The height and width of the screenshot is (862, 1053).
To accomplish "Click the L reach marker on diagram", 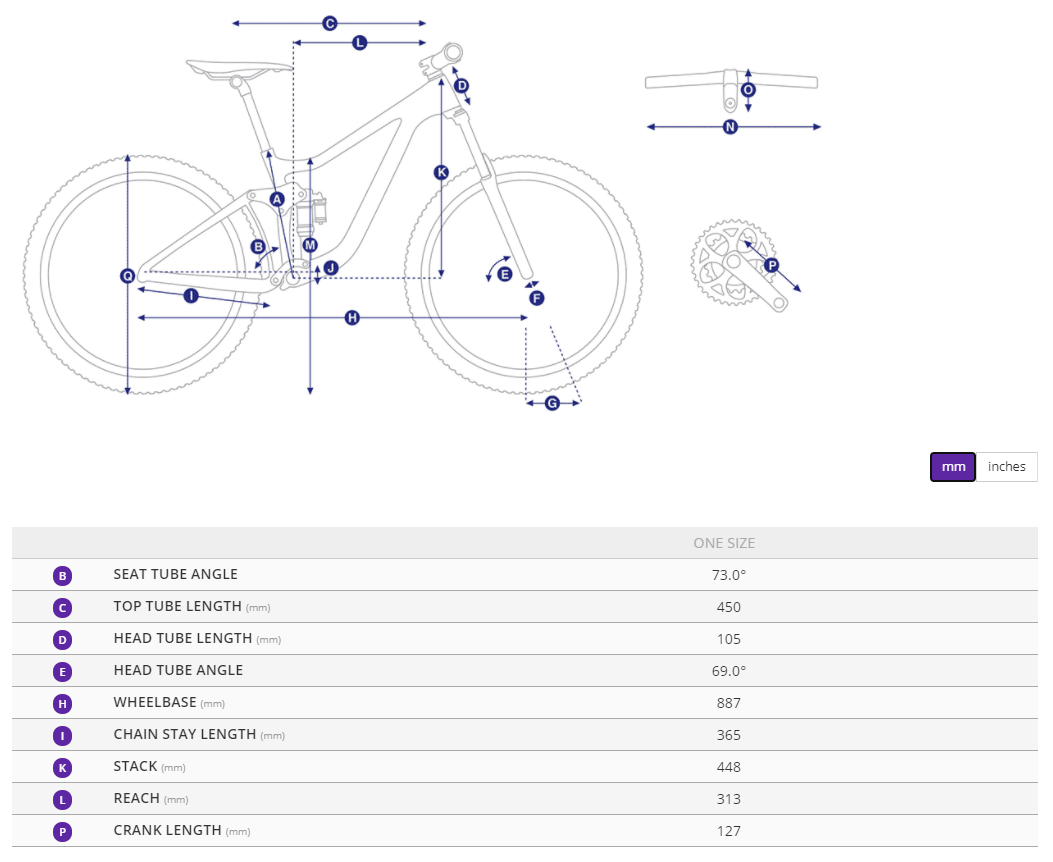I will point(360,42).
